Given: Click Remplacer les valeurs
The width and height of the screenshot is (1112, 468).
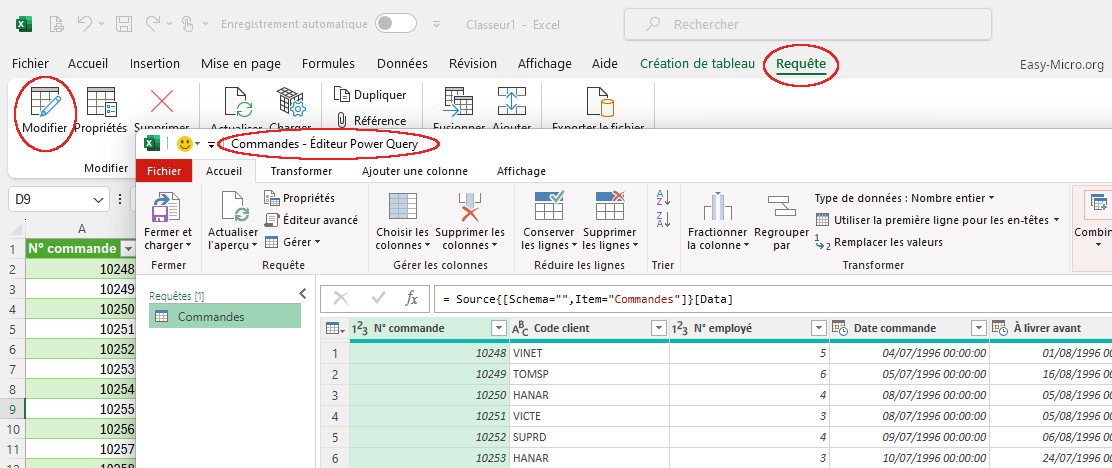Looking at the screenshot, I should click(879, 243).
